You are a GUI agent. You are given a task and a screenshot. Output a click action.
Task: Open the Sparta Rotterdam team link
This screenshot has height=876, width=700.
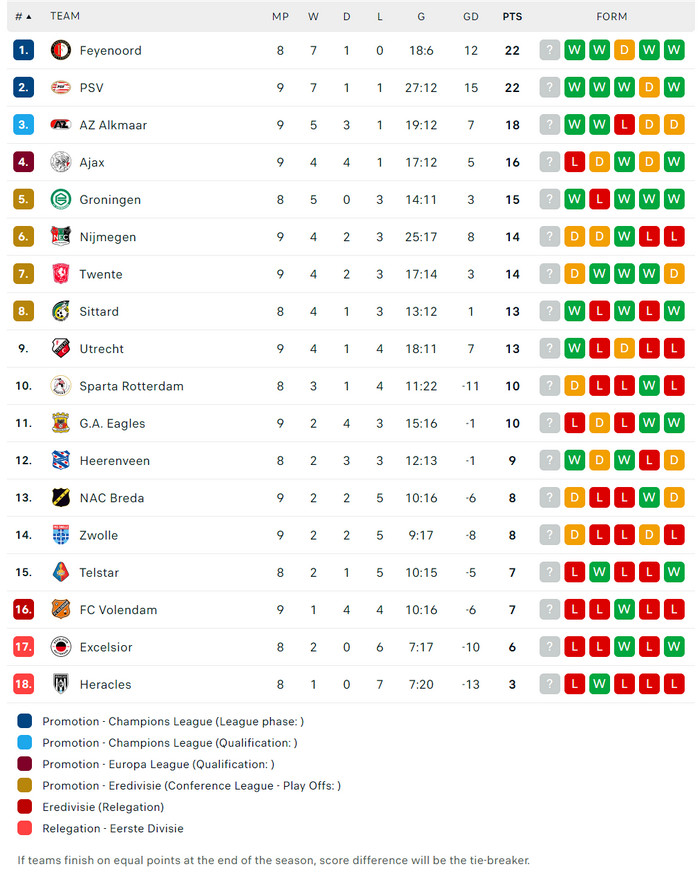131,386
